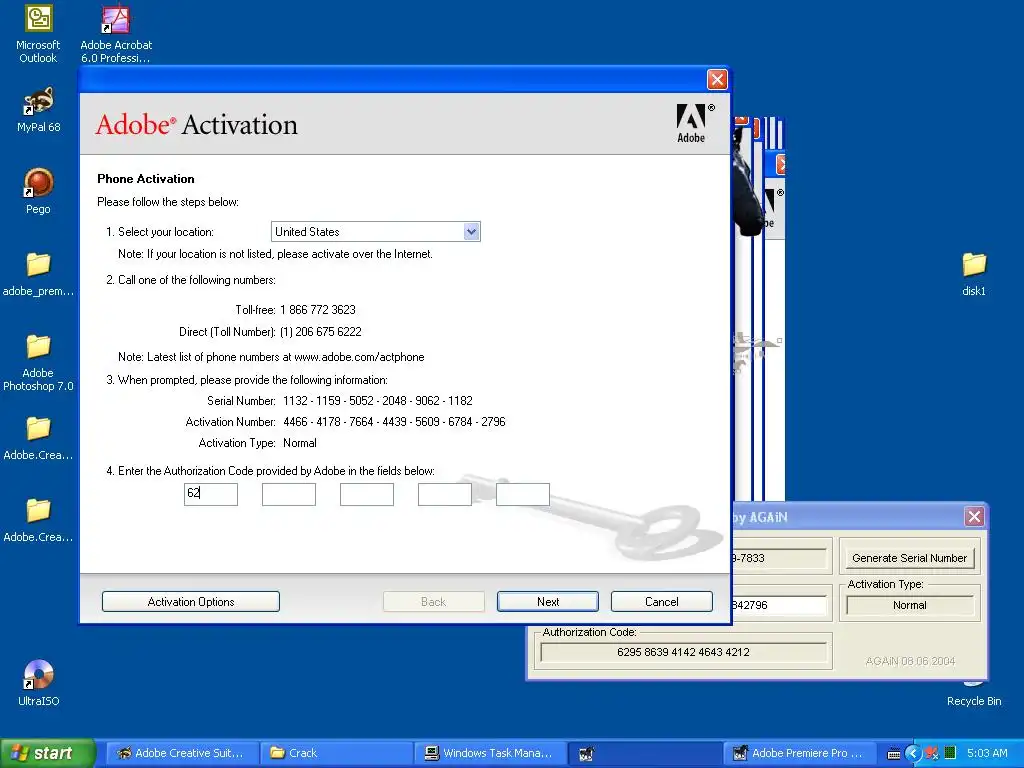Open Microsoft Outlook desktop icon
Image resolution: width=1024 pixels, height=768 pixels.
point(38,33)
